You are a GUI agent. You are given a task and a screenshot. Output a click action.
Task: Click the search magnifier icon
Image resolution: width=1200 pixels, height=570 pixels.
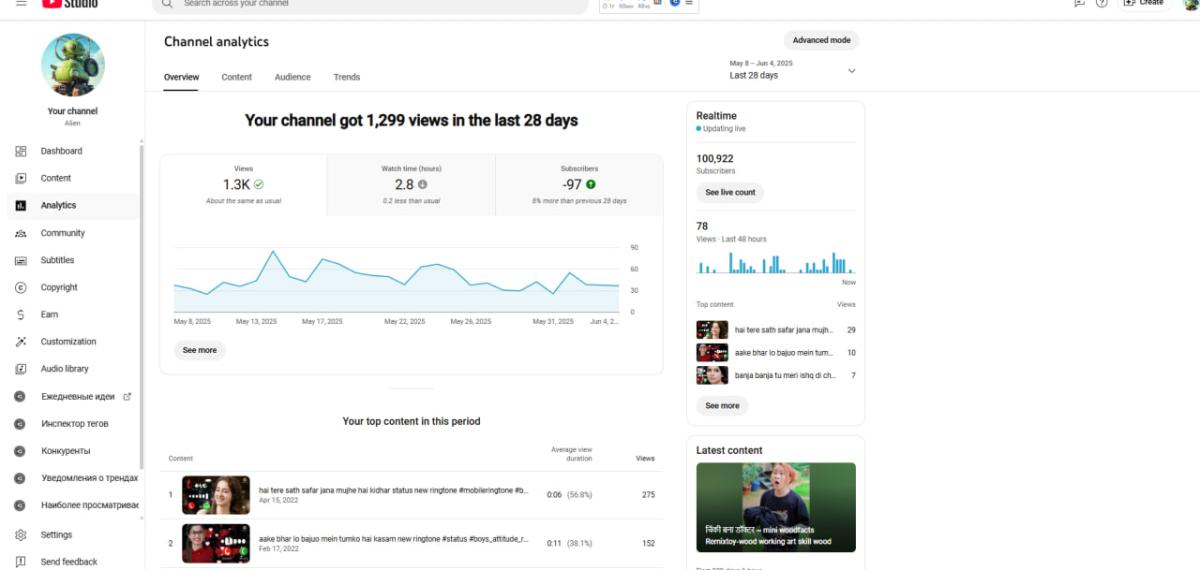167,3
